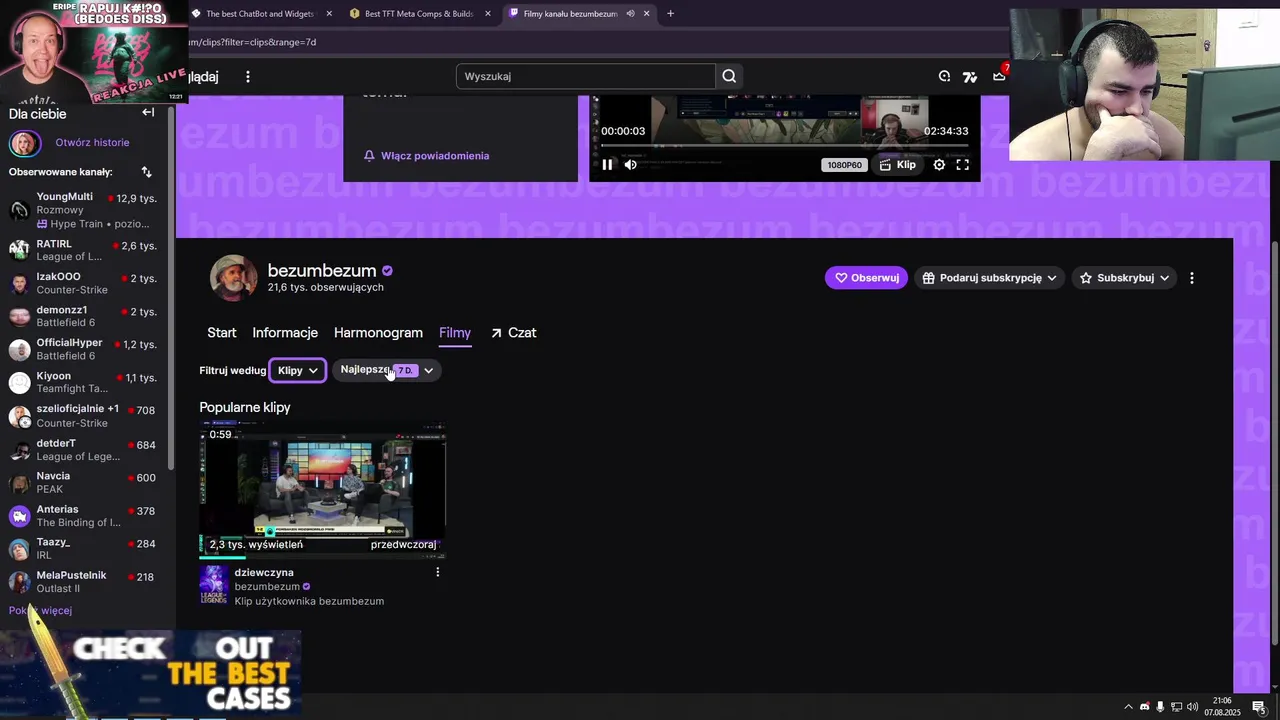Open the system volume tray icon

click(1192, 707)
